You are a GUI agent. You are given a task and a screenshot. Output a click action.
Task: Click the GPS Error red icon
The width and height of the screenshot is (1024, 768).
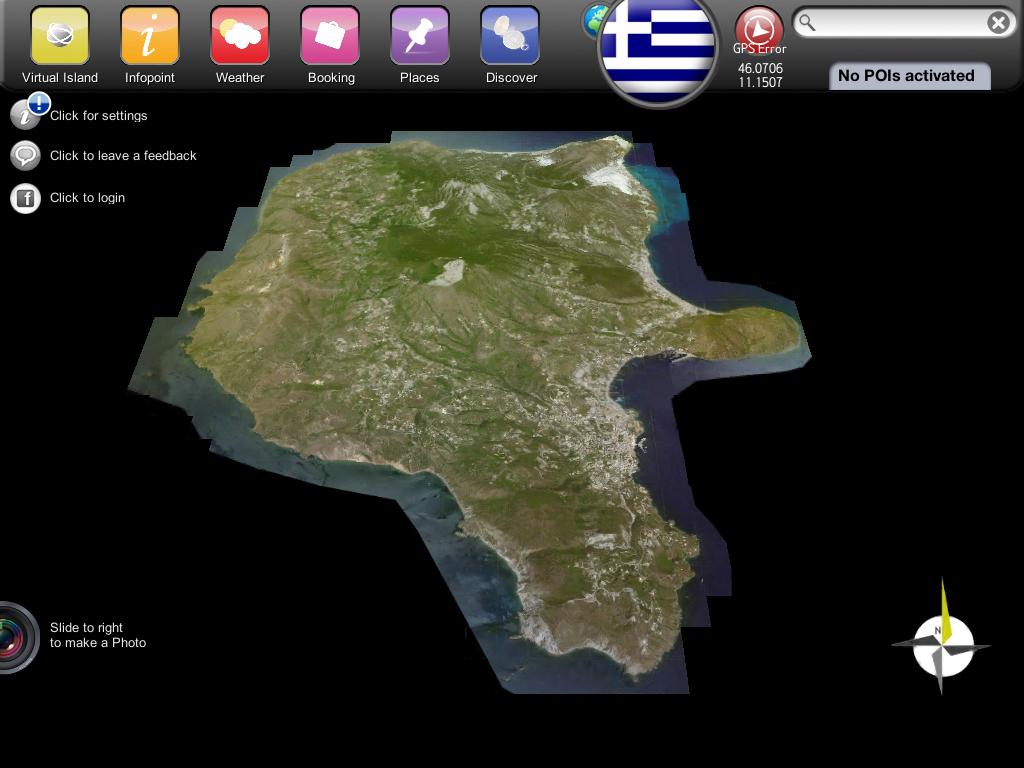759,29
